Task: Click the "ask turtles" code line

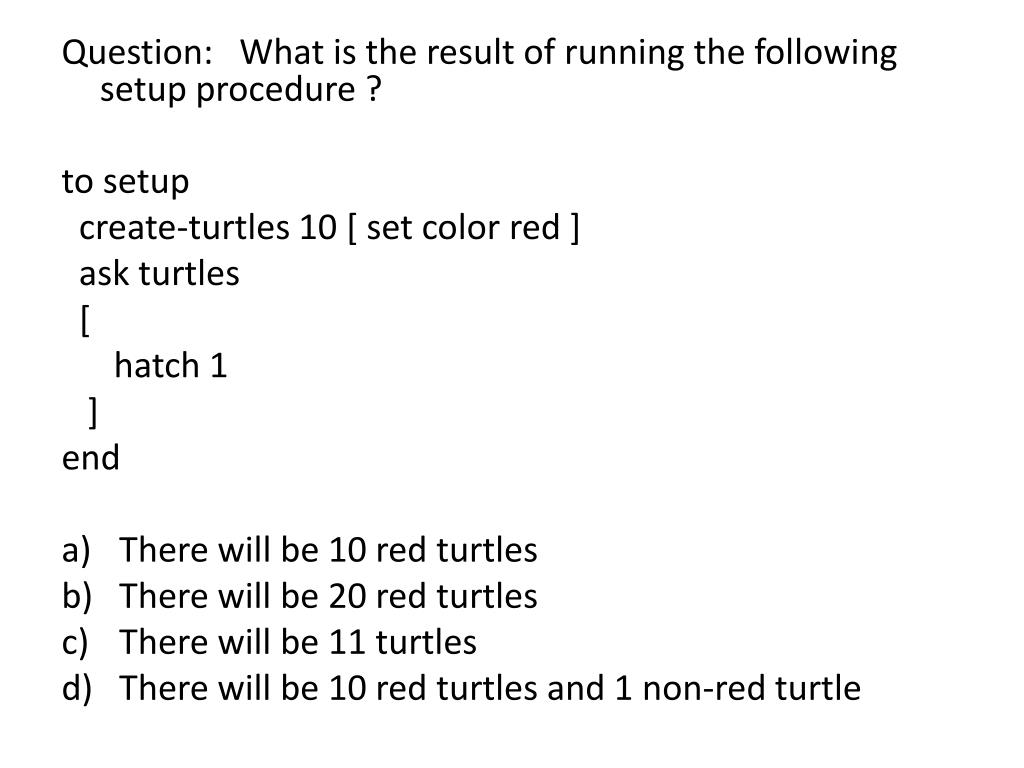Action: click(160, 274)
